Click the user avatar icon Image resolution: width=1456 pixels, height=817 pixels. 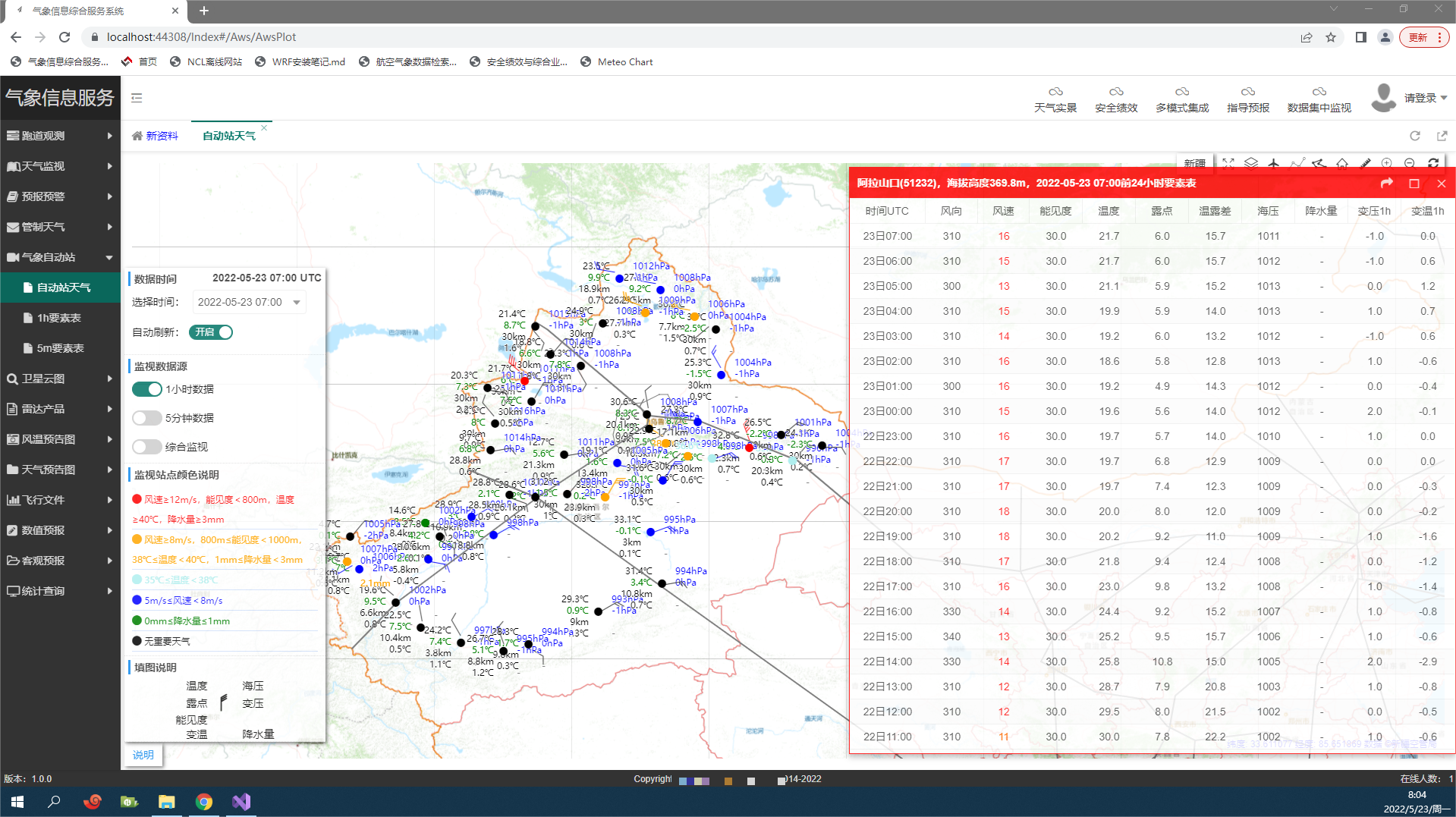pyautogui.click(x=1384, y=98)
